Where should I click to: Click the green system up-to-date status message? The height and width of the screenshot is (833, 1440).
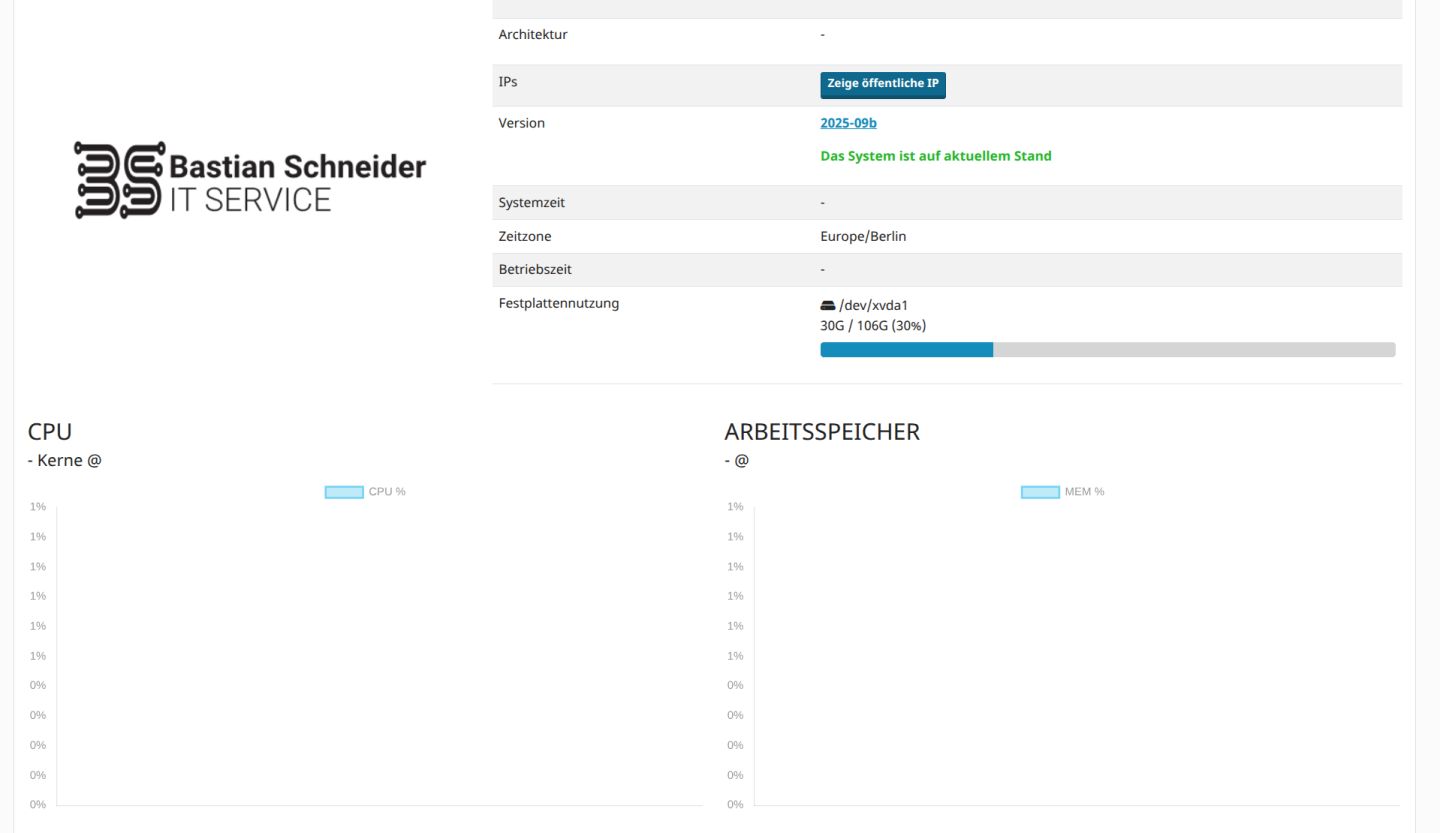click(935, 156)
